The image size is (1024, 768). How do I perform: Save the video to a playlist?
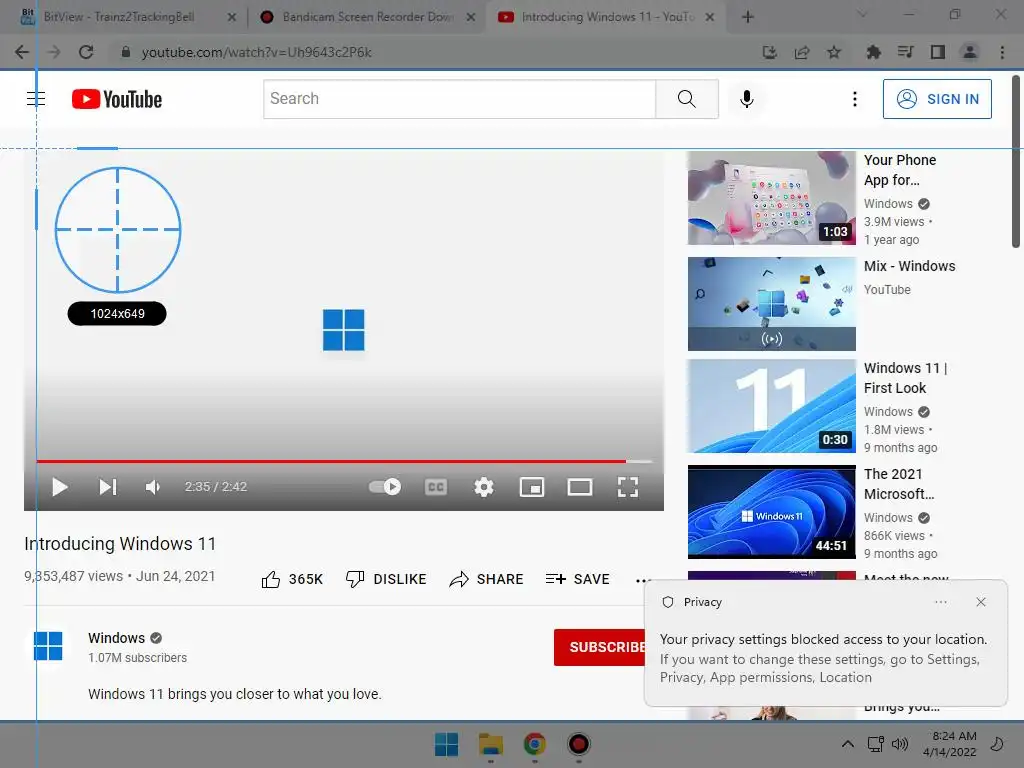tap(578, 579)
